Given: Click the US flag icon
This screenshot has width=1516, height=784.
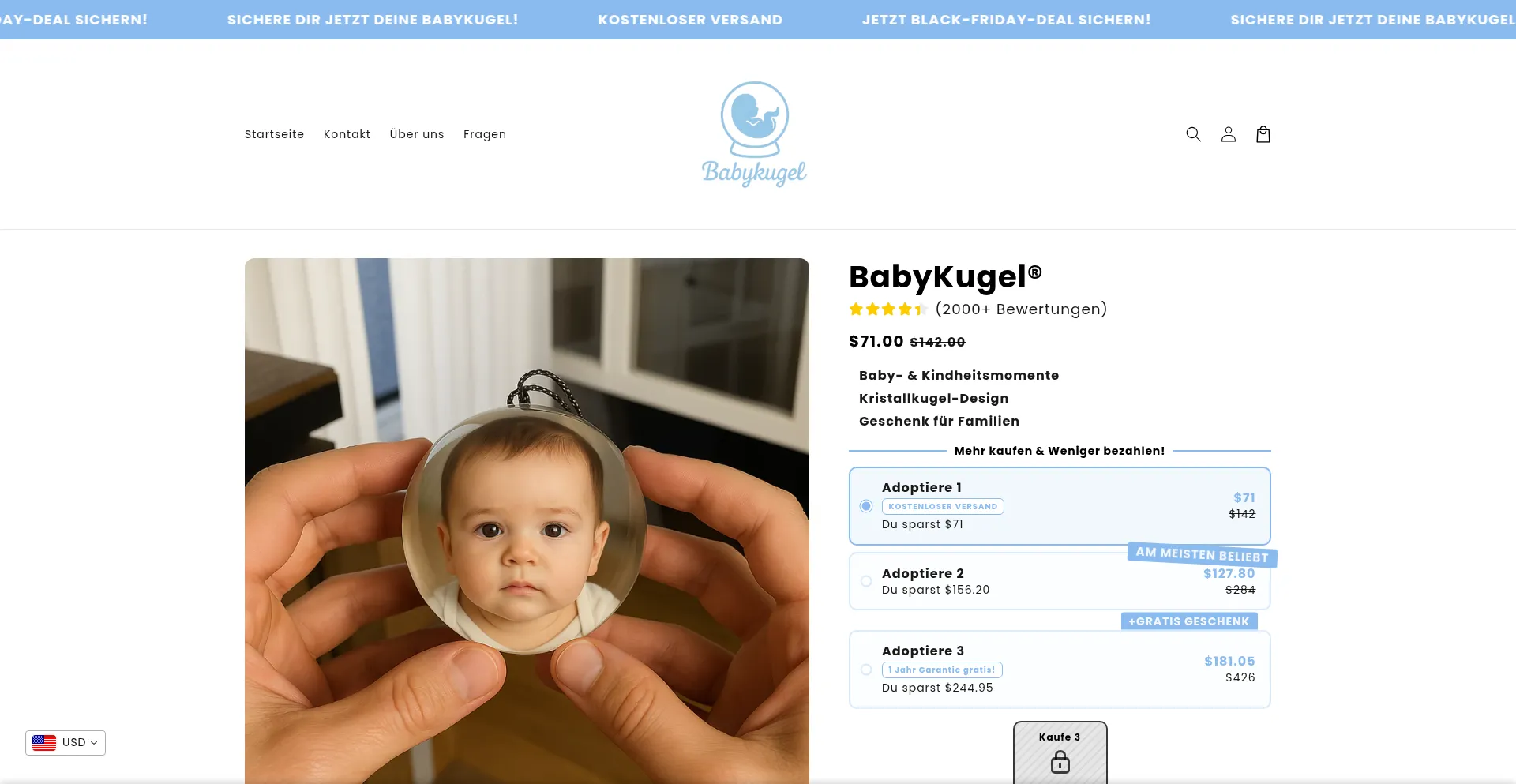Looking at the screenshot, I should pos(44,743).
